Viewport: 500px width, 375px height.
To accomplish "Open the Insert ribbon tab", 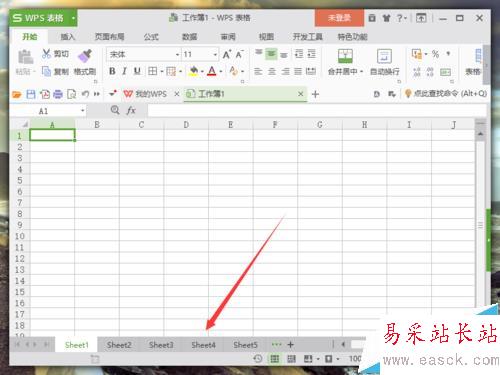I will coord(67,37).
